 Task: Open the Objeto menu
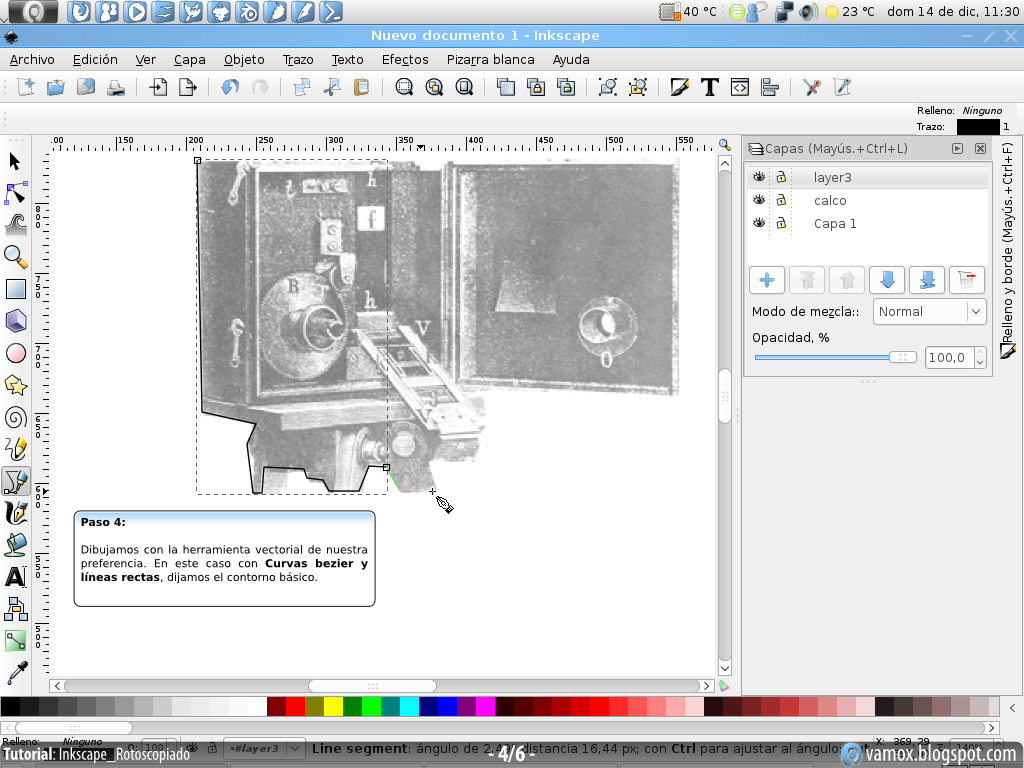pyautogui.click(x=244, y=59)
